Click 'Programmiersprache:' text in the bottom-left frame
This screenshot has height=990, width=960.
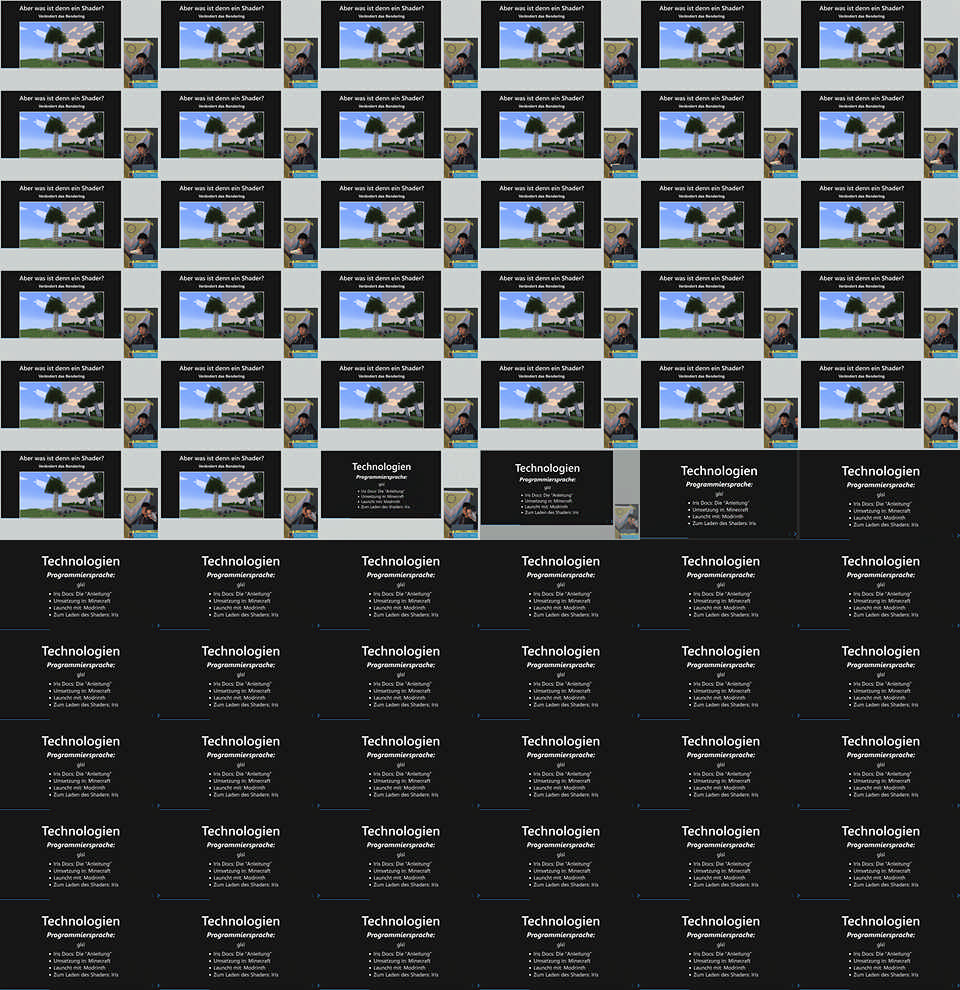coord(80,935)
